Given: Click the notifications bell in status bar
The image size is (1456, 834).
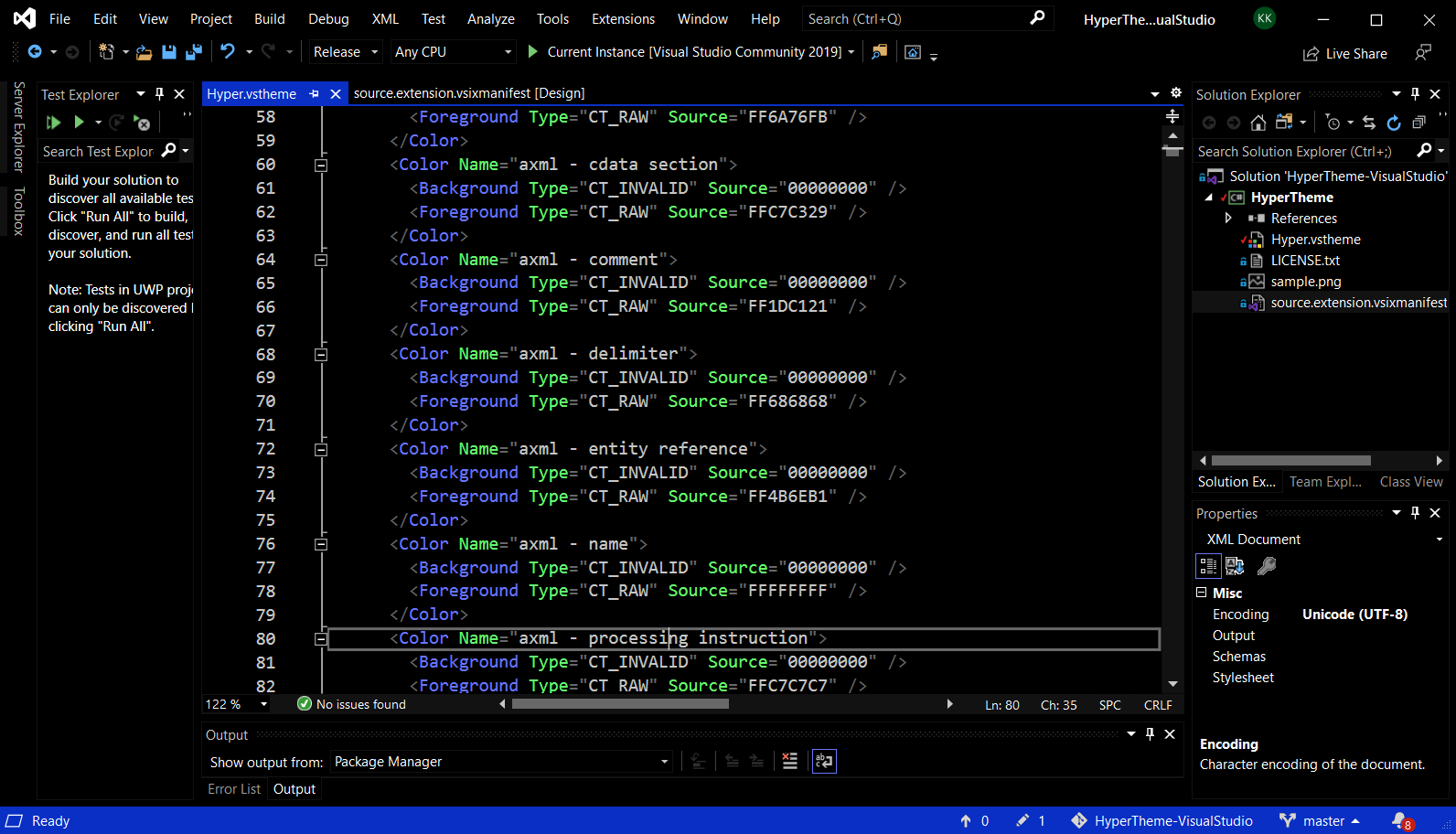Looking at the screenshot, I should [x=1401, y=821].
